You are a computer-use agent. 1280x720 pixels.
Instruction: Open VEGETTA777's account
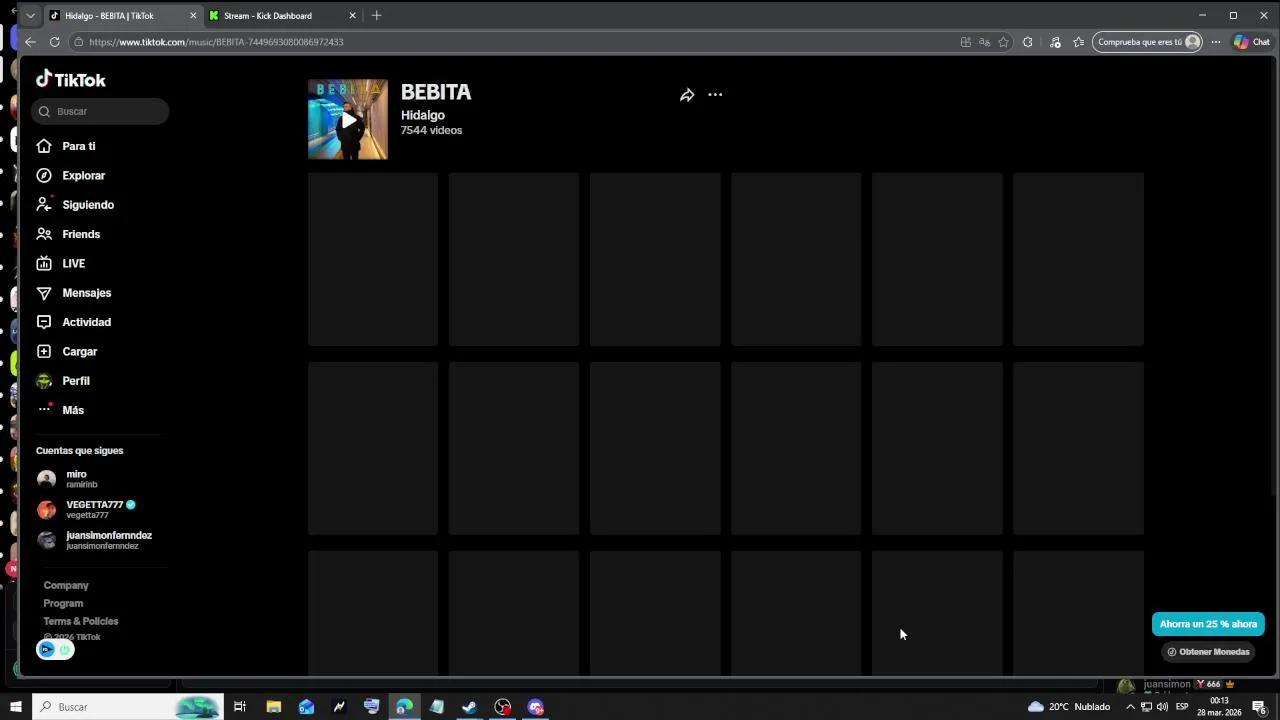point(86,509)
